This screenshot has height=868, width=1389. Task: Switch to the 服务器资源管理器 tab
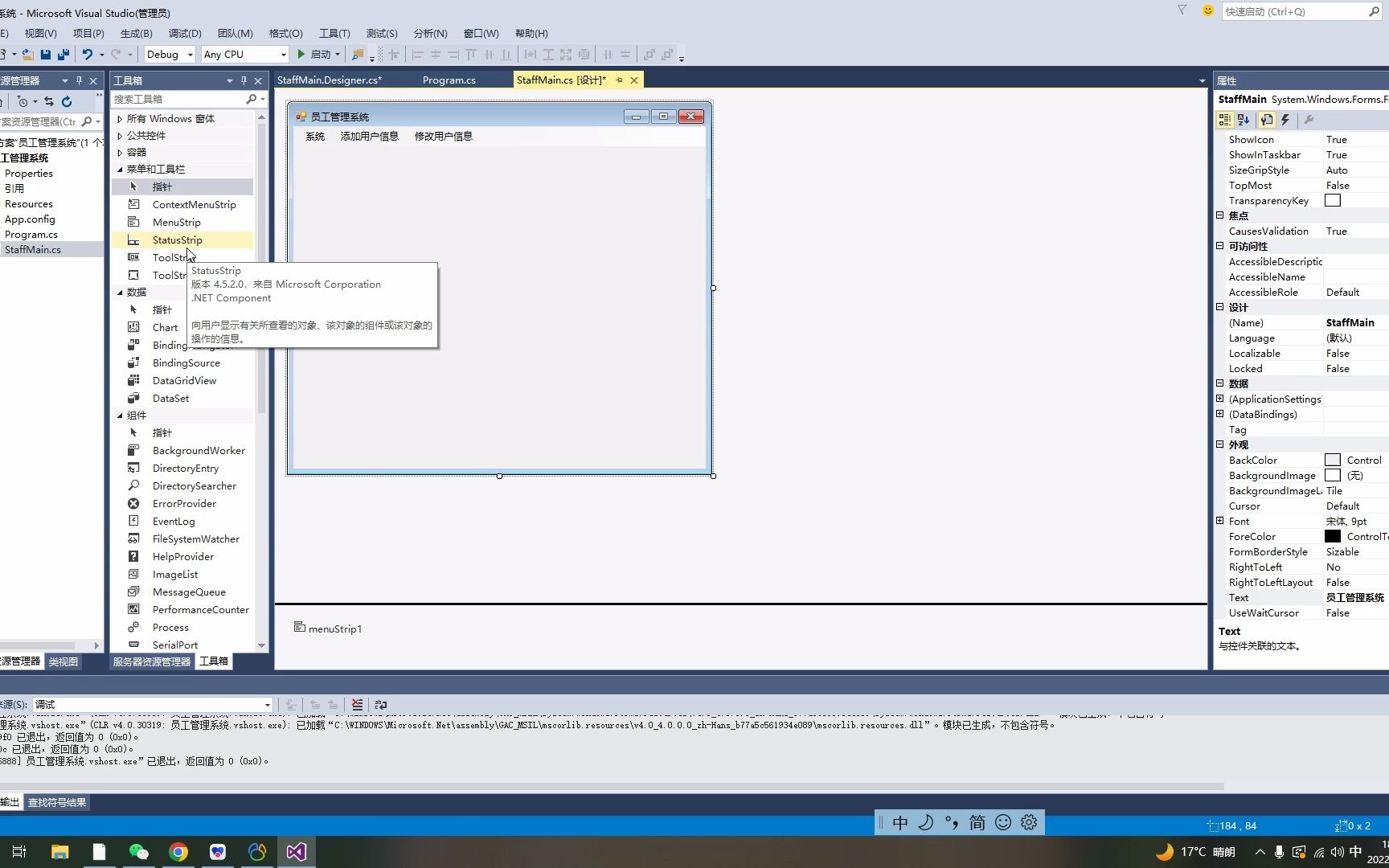[x=152, y=661]
